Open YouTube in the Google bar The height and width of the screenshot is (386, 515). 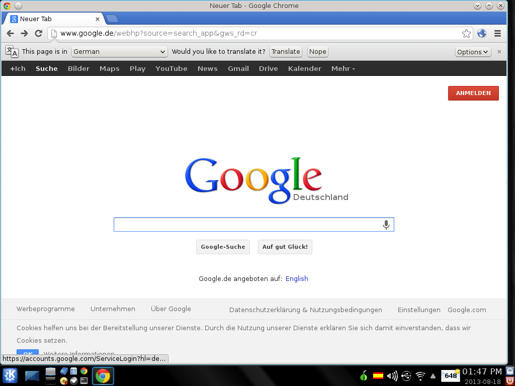coord(171,69)
